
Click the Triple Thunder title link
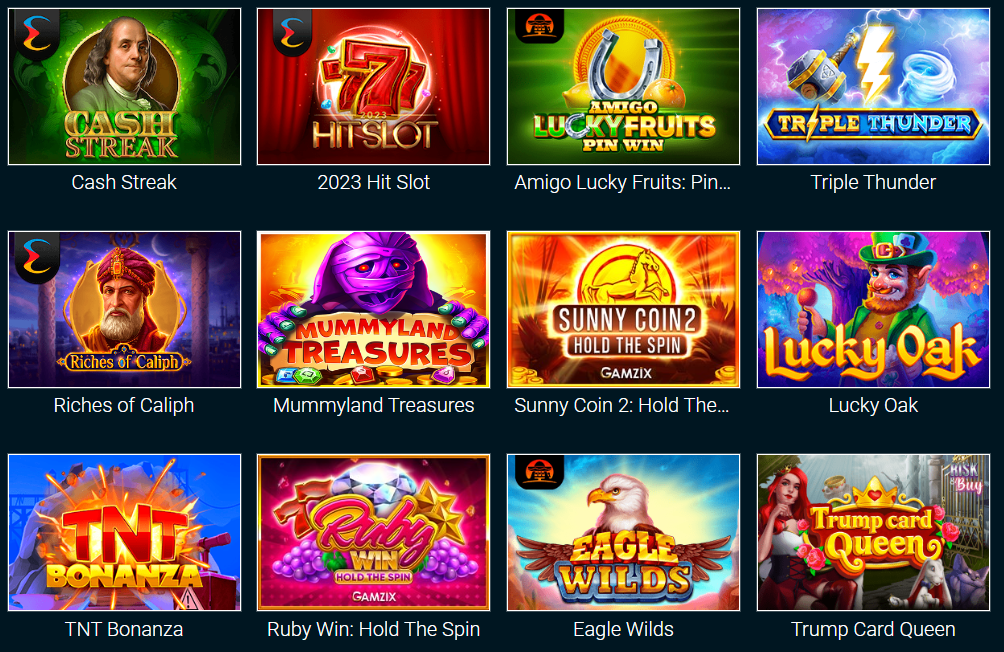(873, 183)
